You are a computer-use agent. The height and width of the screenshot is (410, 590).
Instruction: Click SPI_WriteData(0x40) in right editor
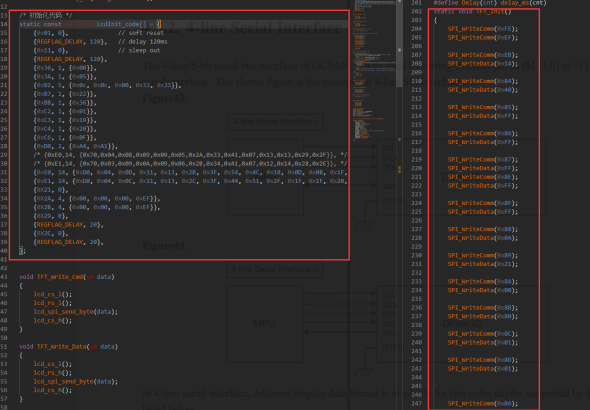(x=483, y=90)
